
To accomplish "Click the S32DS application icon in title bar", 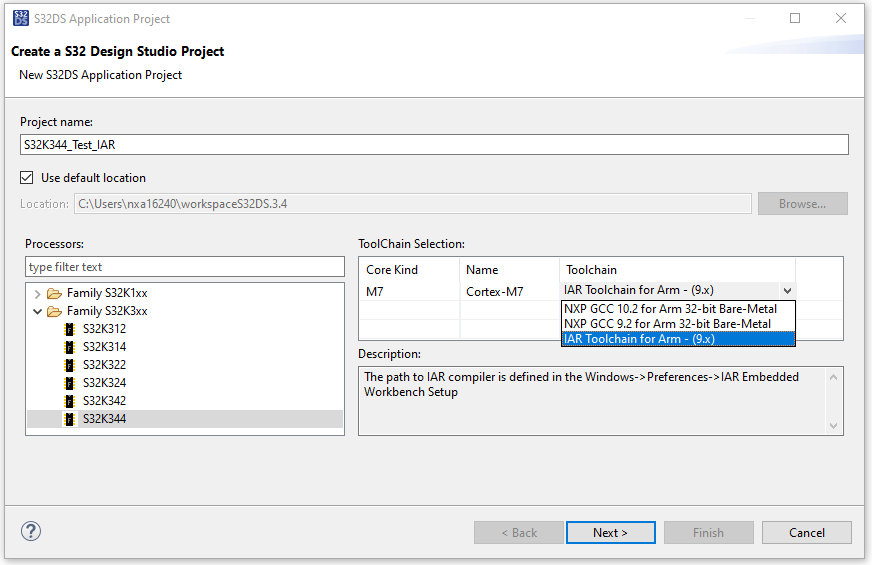I will pyautogui.click(x=21, y=18).
